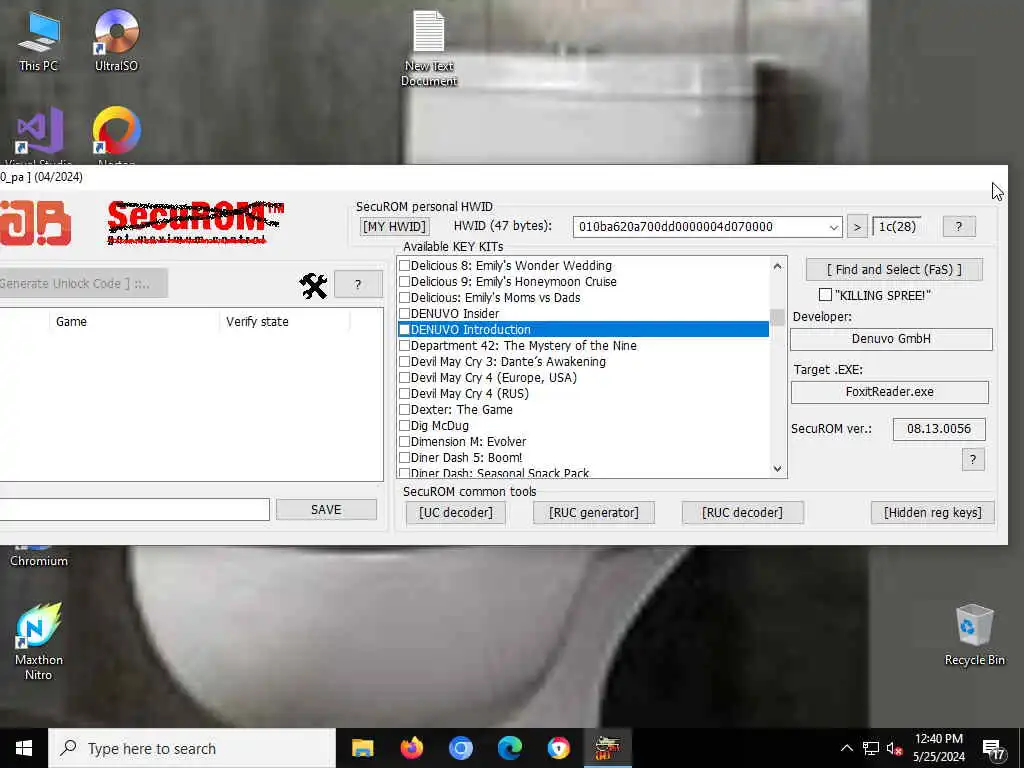Open the shield browser taskbar icon

point(558,748)
